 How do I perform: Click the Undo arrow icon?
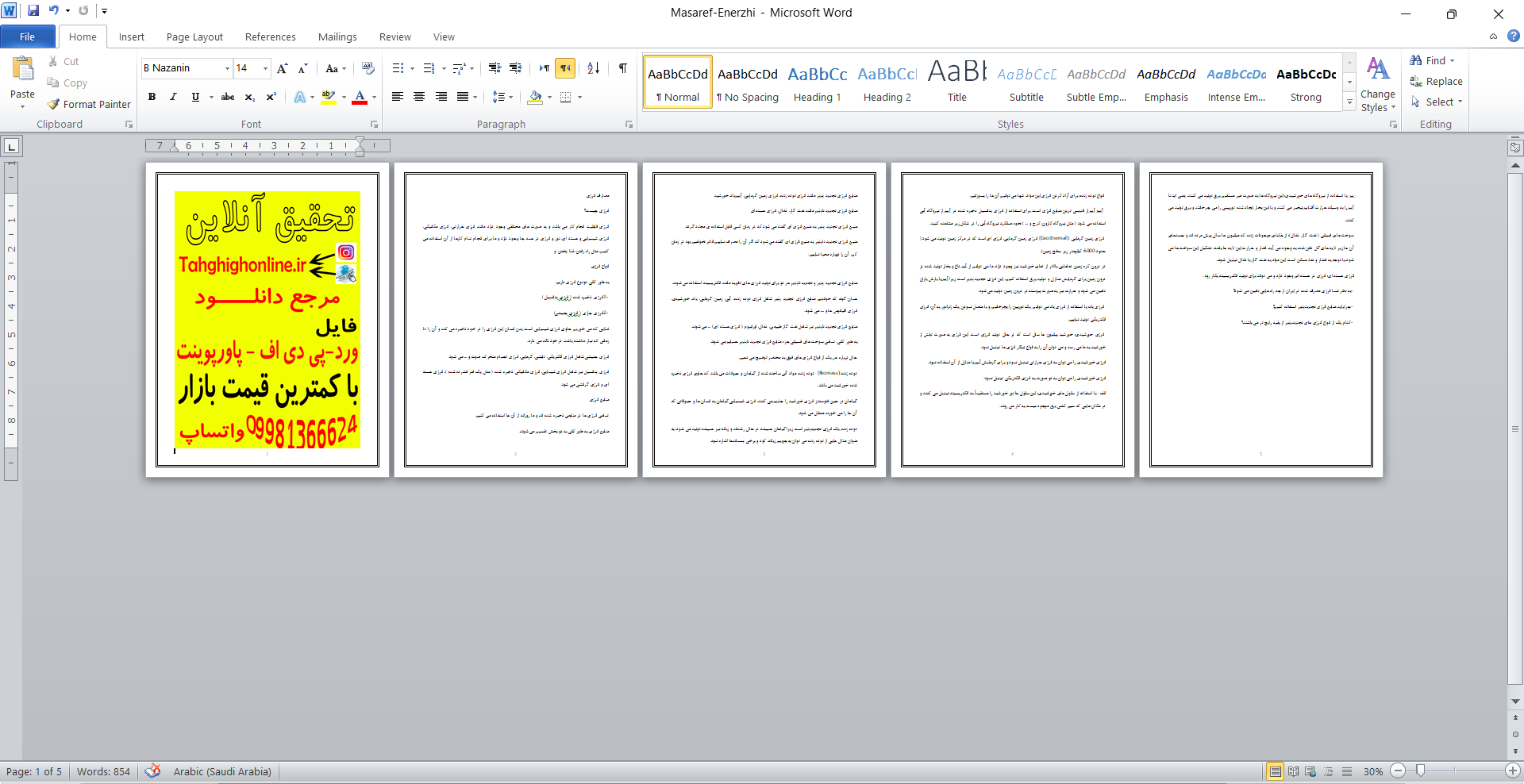(54, 11)
